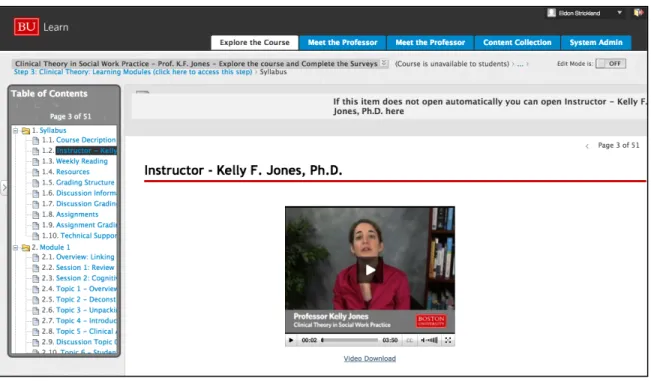The image size is (651, 381).
Task: Click page icon beside 2.1 Overview
Action: pyautogui.click(x=36, y=257)
